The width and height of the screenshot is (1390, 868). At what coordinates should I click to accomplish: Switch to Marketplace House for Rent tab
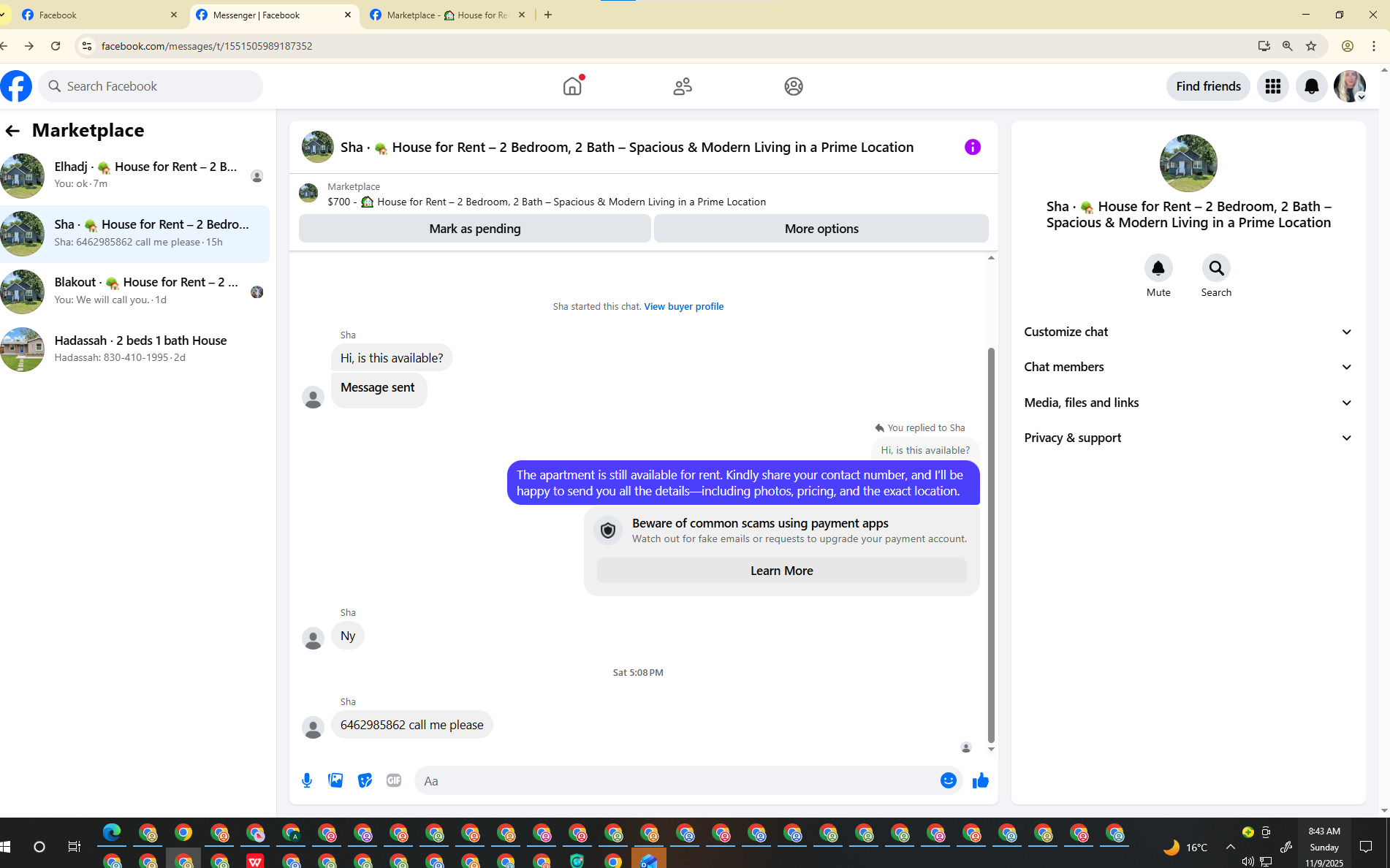(x=447, y=15)
